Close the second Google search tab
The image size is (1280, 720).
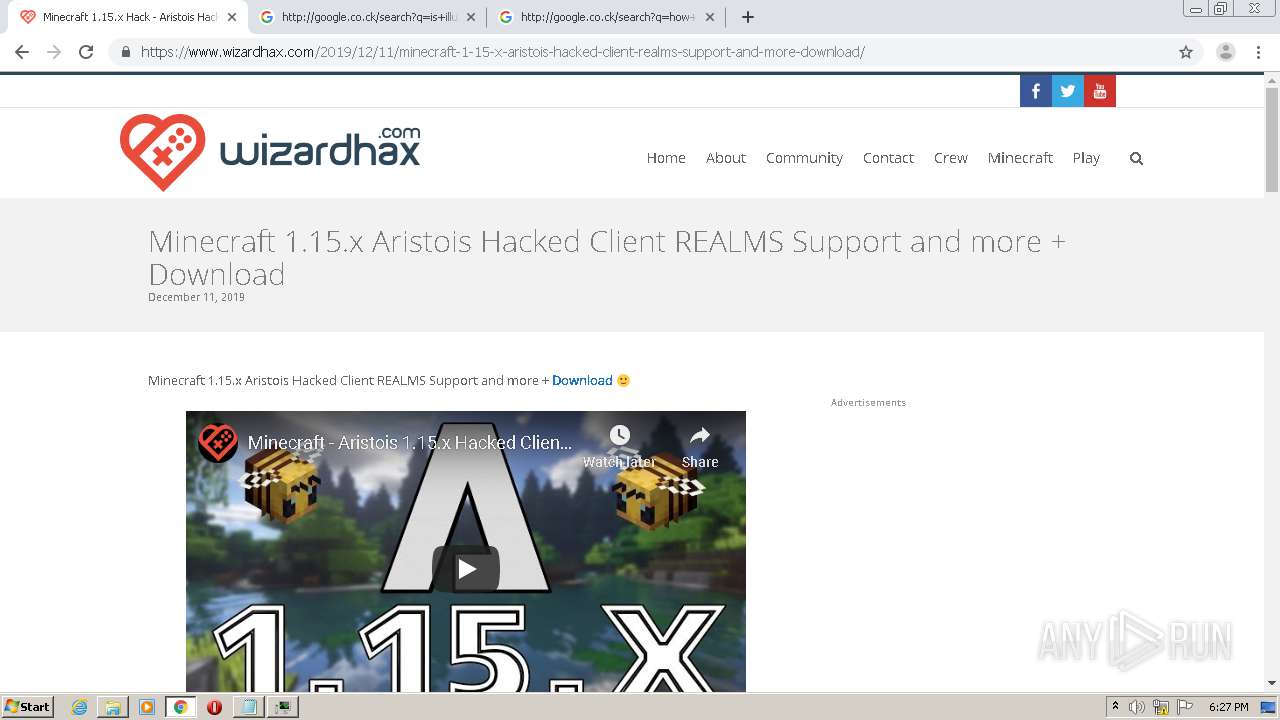(x=471, y=17)
